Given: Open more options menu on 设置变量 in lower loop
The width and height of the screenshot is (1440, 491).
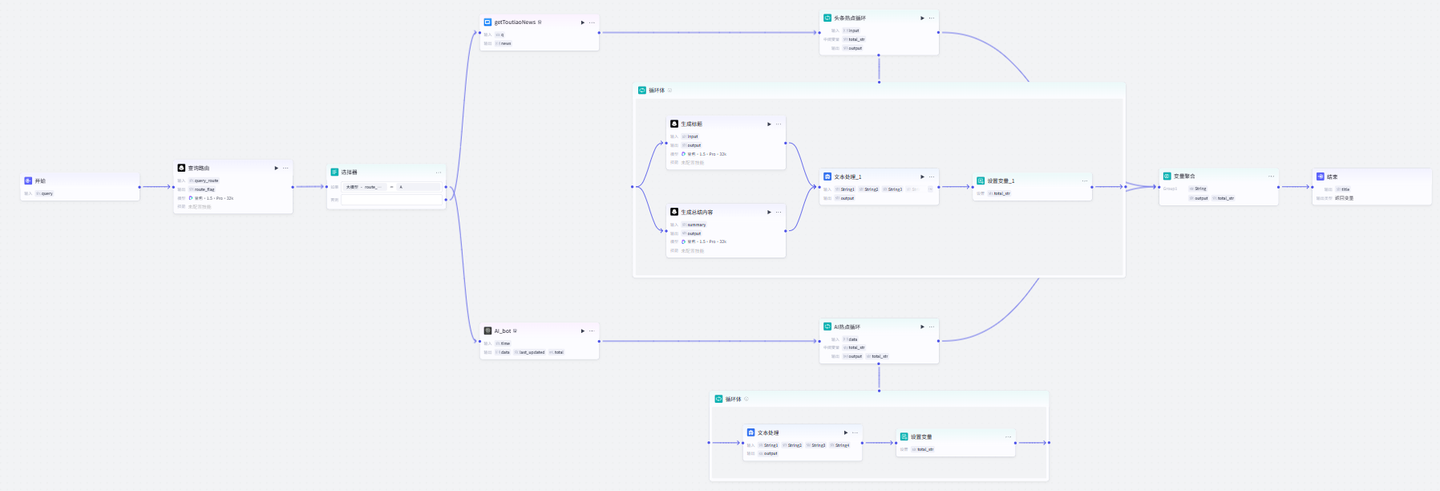Looking at the screenshot, I should tap(1009, 437).
